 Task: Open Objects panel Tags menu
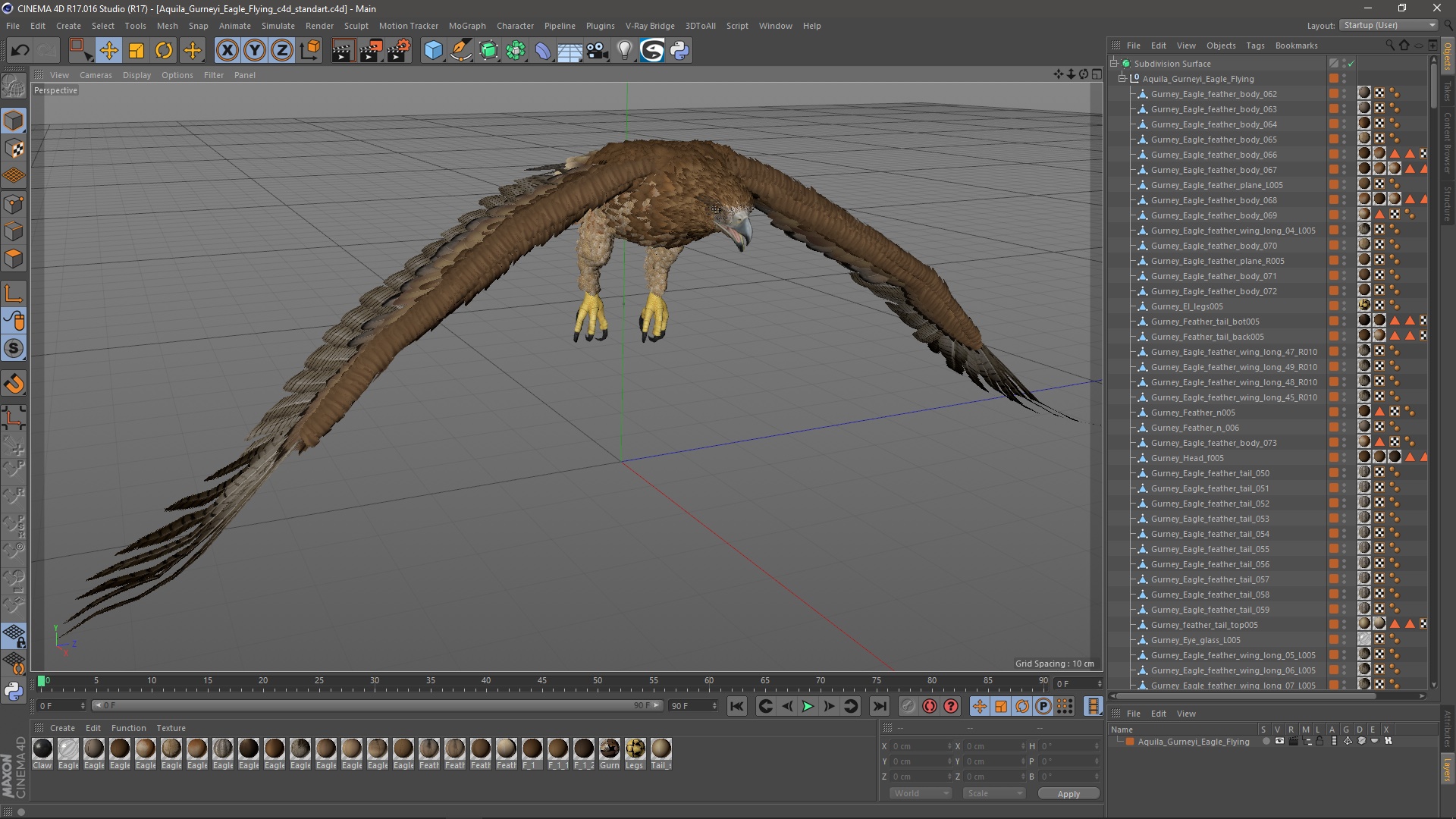pos(1255,45)
